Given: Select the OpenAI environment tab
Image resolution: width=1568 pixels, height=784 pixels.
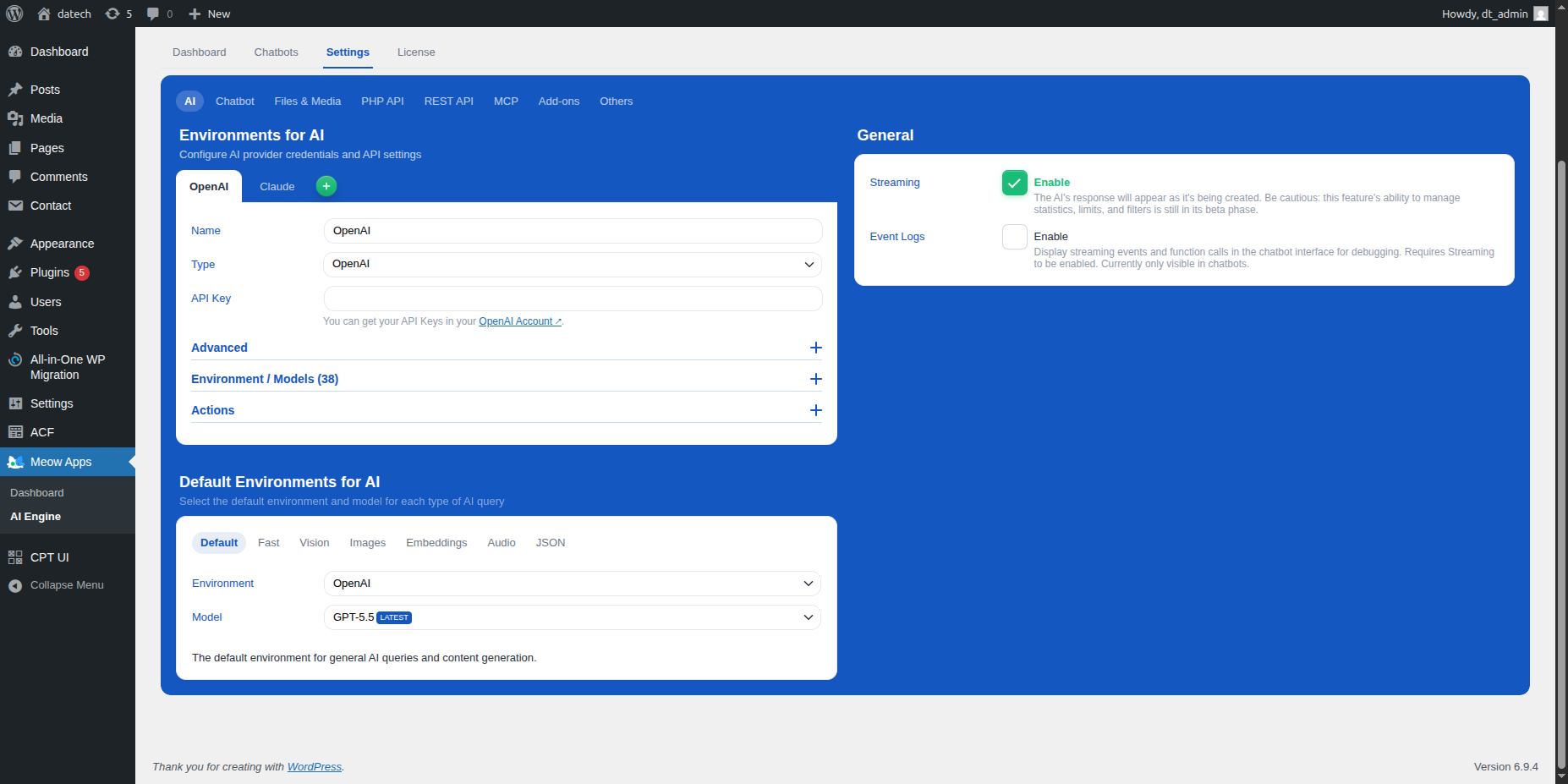Looking at the screenshot, I should coord(209,187).
